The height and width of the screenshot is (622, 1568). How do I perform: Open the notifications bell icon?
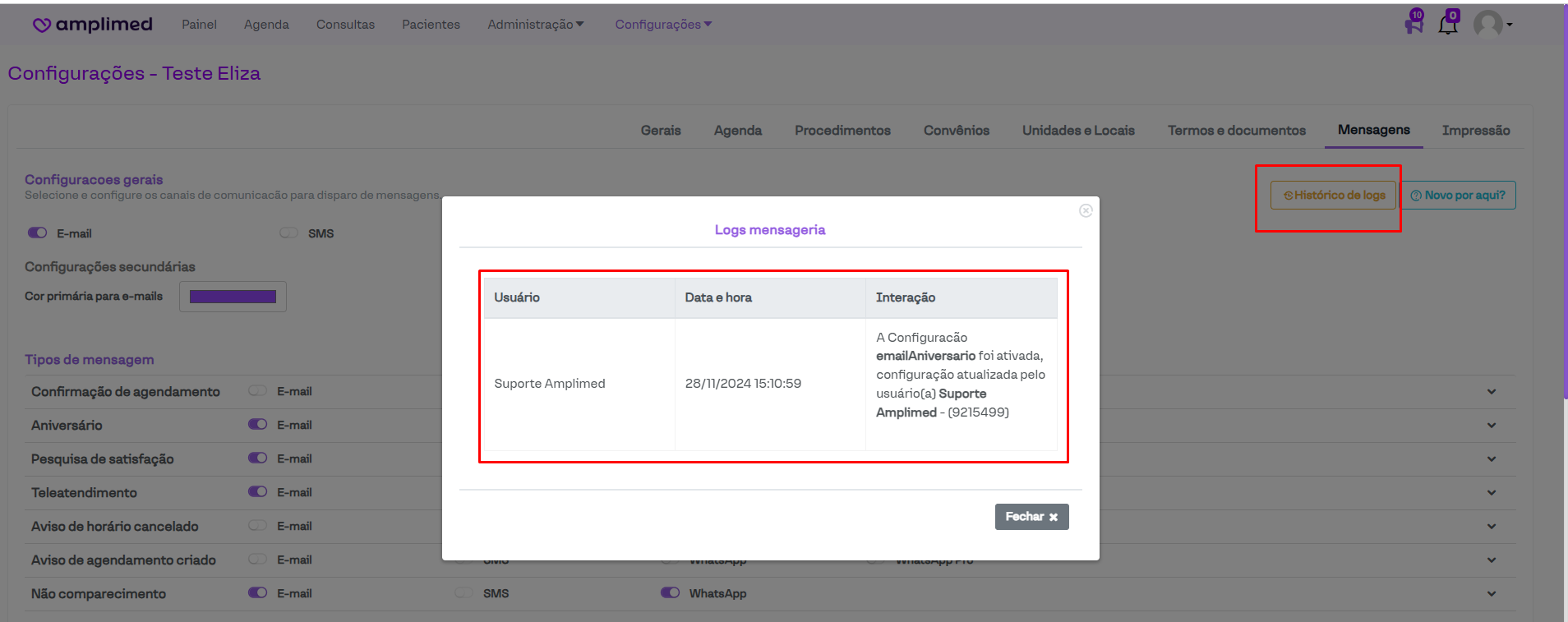pos(1448,25)
